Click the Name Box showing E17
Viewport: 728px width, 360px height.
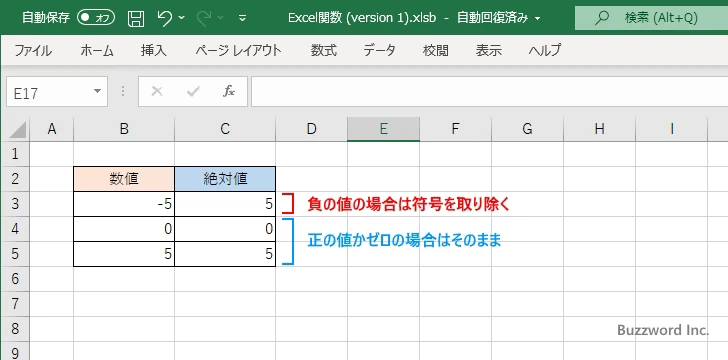coord(49,92)
